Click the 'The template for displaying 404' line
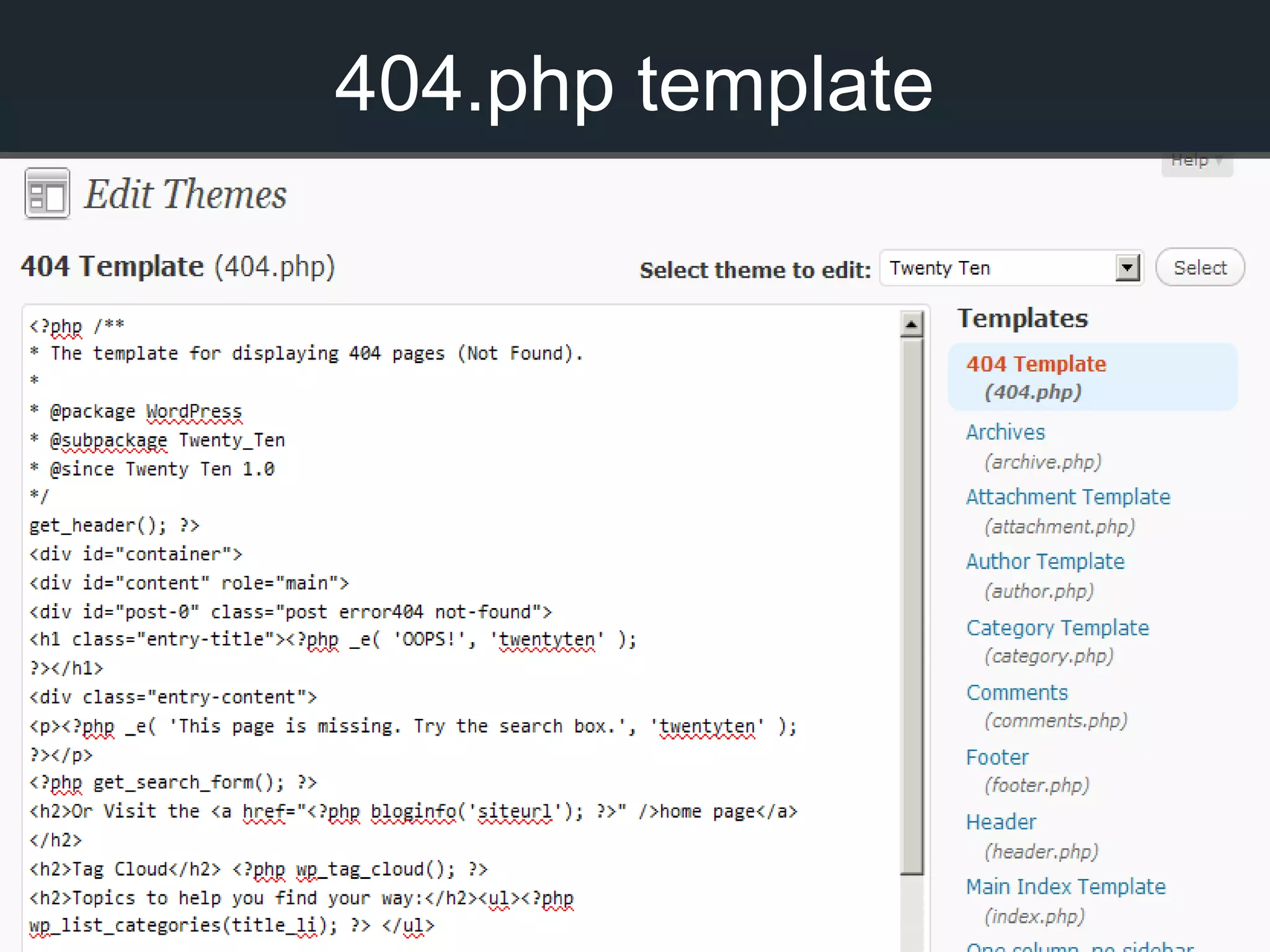 306,354
